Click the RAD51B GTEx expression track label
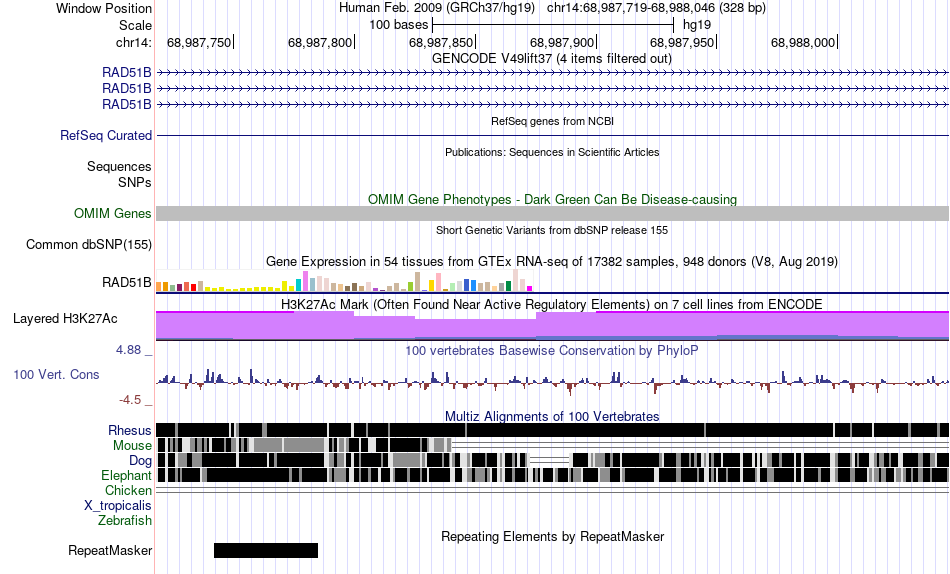Screen dimensions: 950x574 pos(127,282)
